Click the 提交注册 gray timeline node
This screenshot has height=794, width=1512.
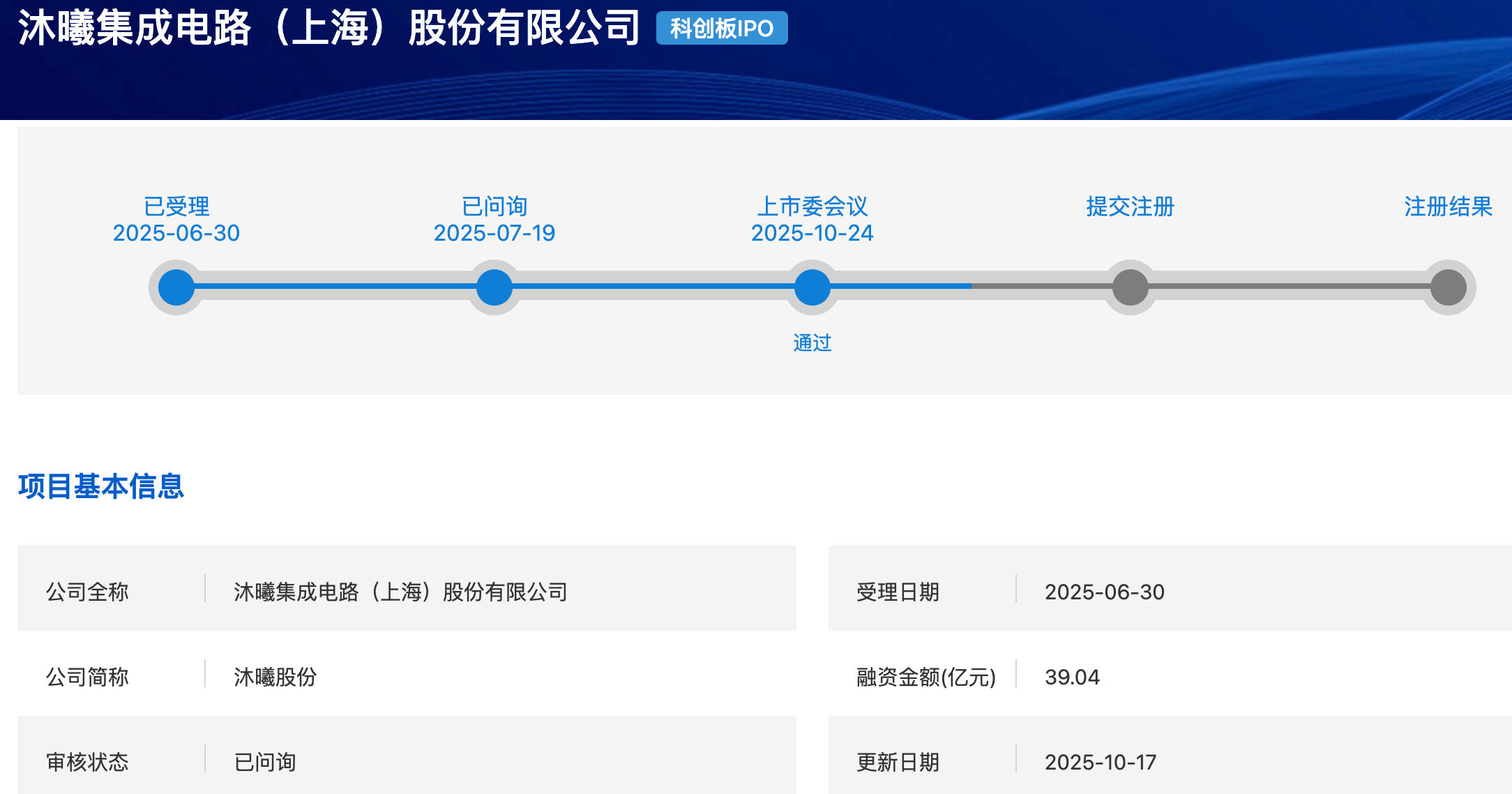(x=1131, y=287)
